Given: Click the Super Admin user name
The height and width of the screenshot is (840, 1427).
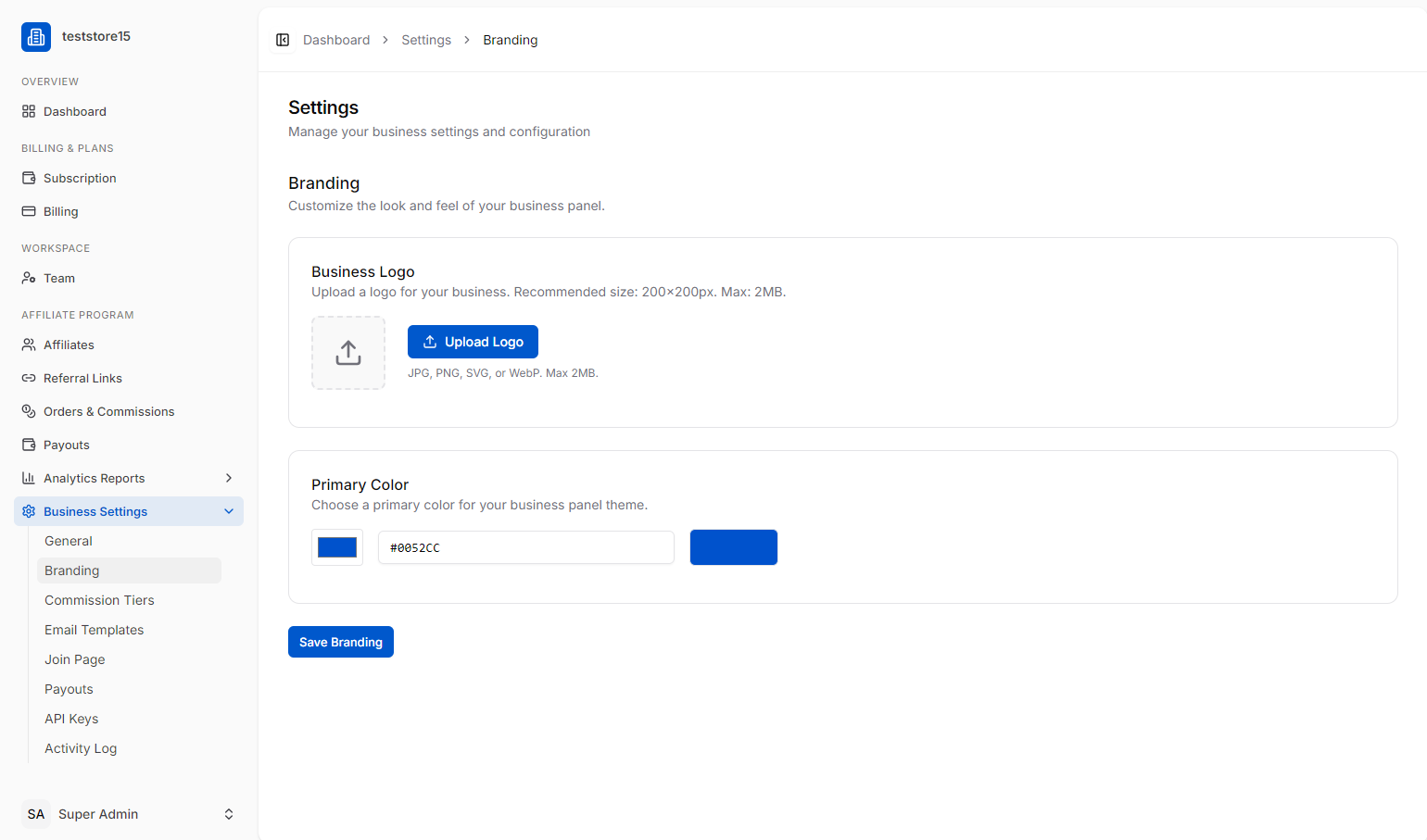Looking at the screenshot, I should [98, 814].
